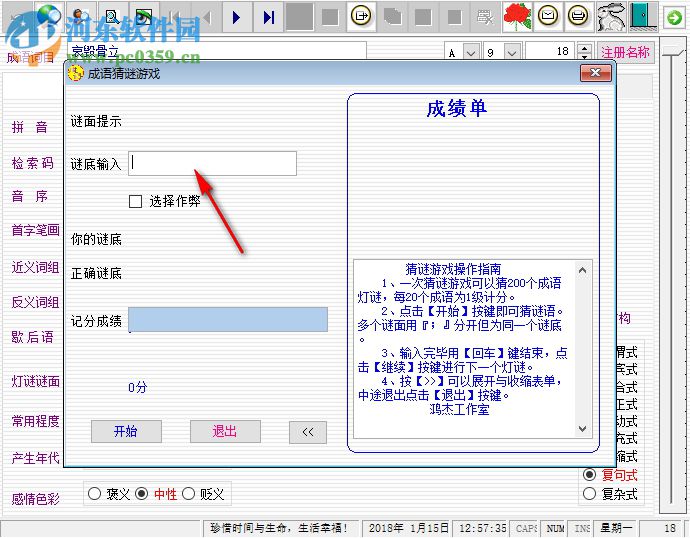Click the export arrow toolbar icon
Image resolution: width=690 pixels, height=538 pixels.
361,17
